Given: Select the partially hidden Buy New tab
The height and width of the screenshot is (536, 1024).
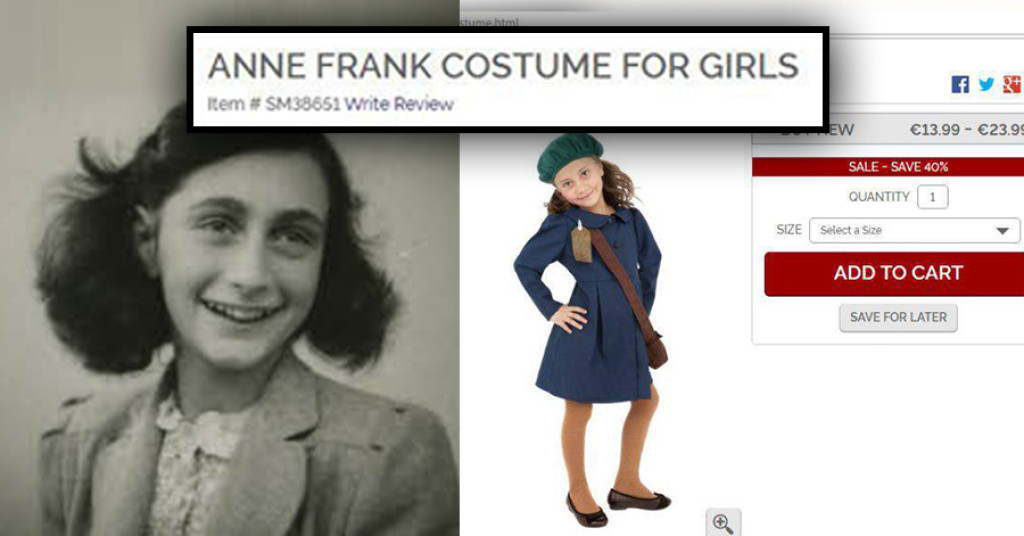Looking at the screenshot, I should click(818, 131).
